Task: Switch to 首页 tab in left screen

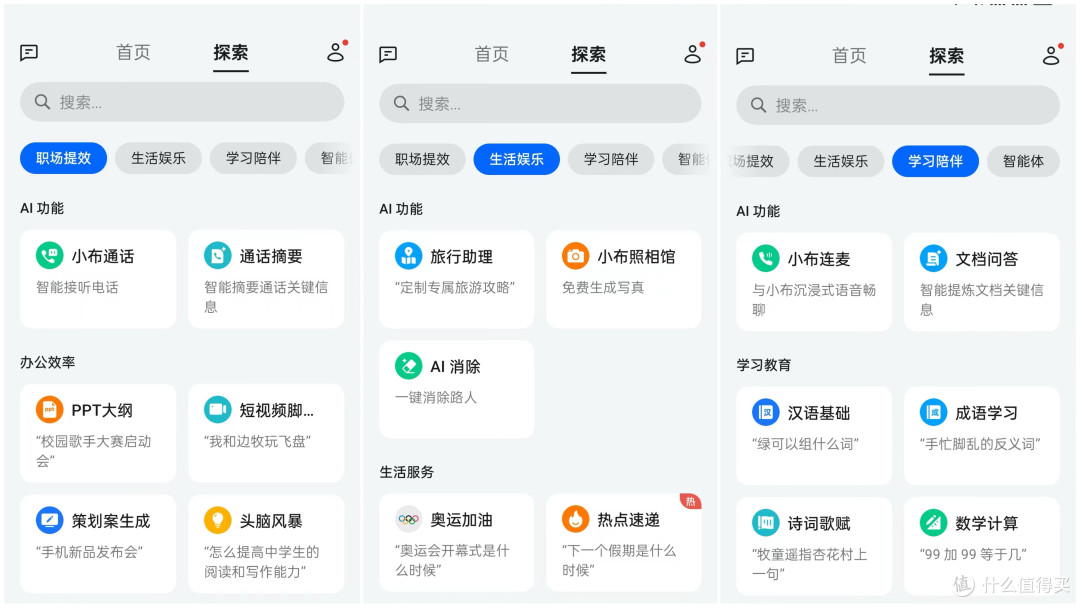Action: point(133,52)
